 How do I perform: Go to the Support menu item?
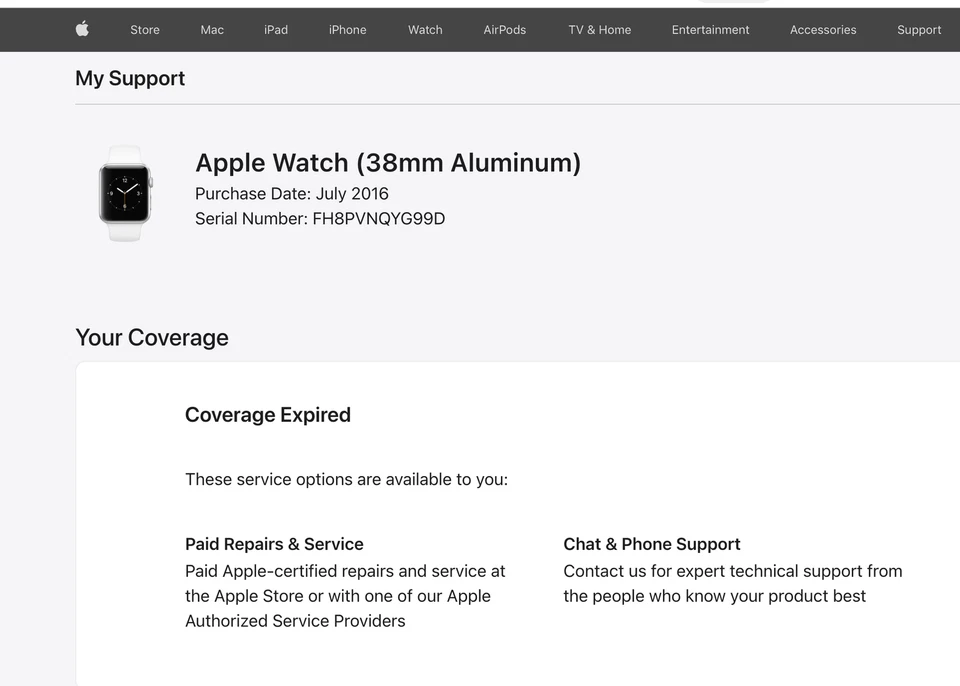click(918, 29)
